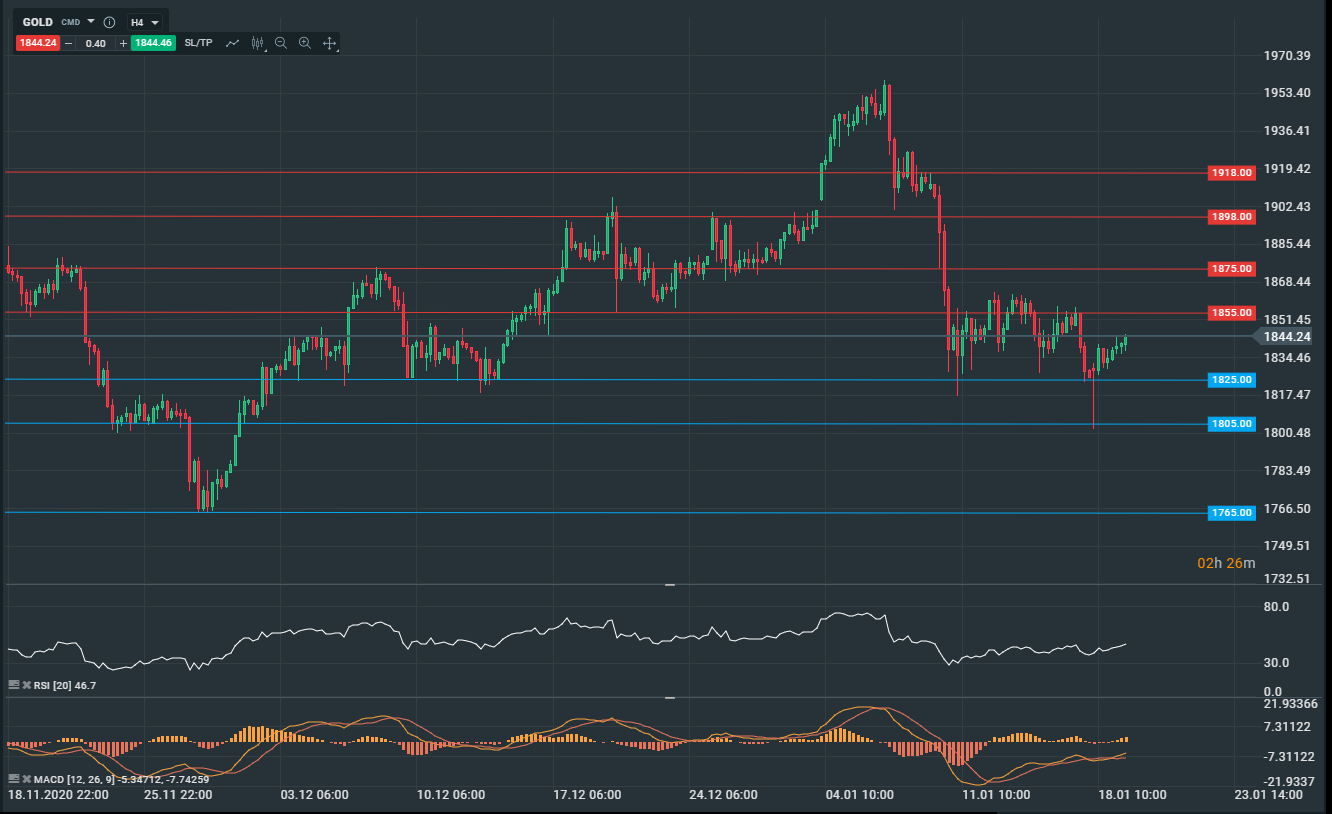Select the 1825.00 blue support level tag
The image size is (1332, 814).
1231,380
